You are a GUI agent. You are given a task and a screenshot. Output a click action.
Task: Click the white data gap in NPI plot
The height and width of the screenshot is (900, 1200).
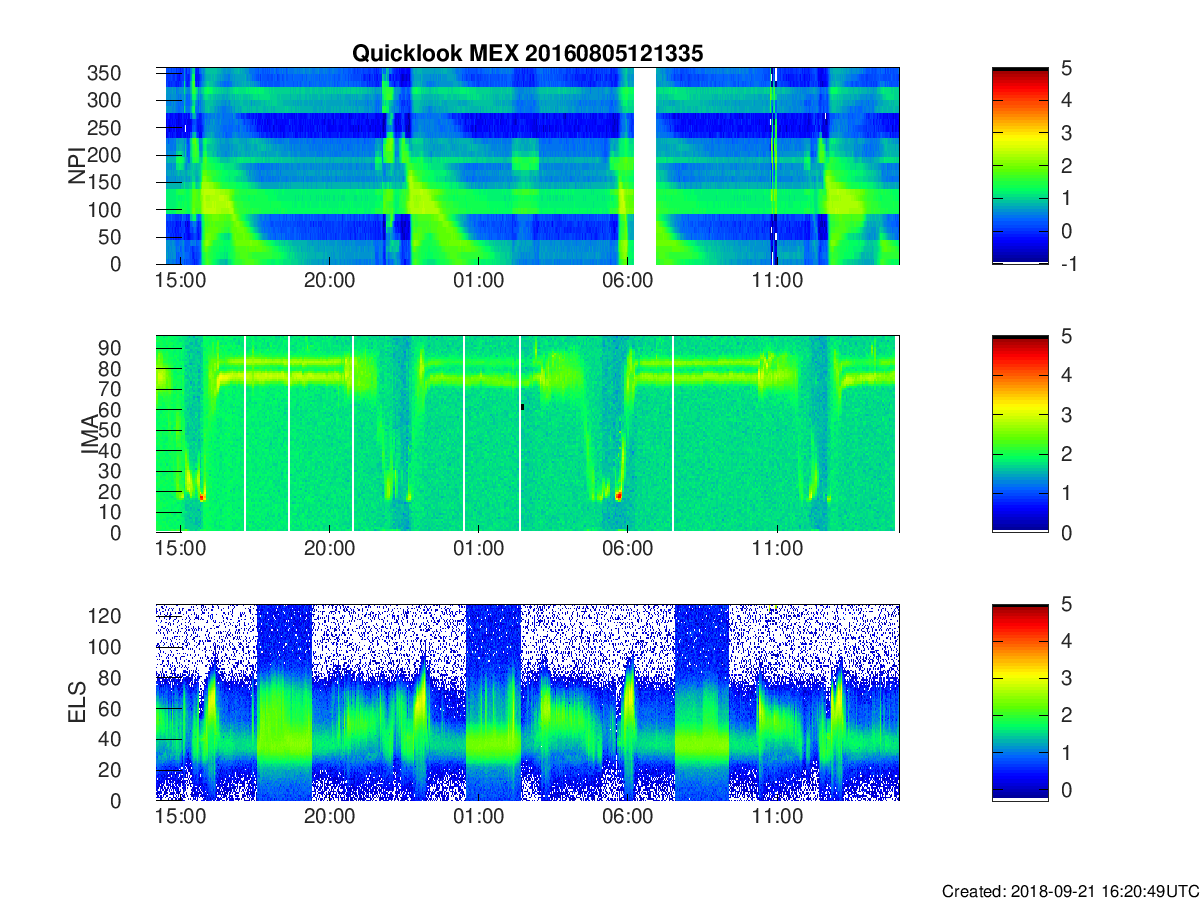point(645,166)
